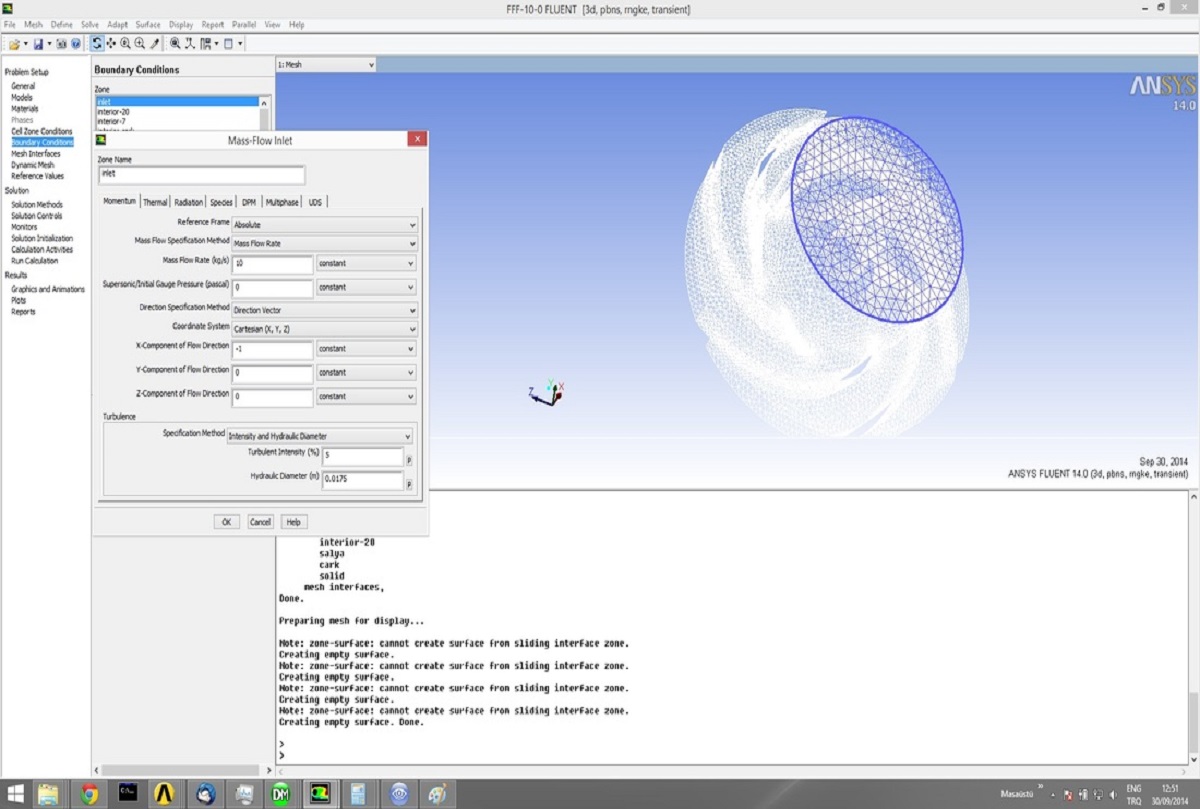Open the Mass Flow Specification Method dropdown
1200x809 pixels.
point(324,243)
